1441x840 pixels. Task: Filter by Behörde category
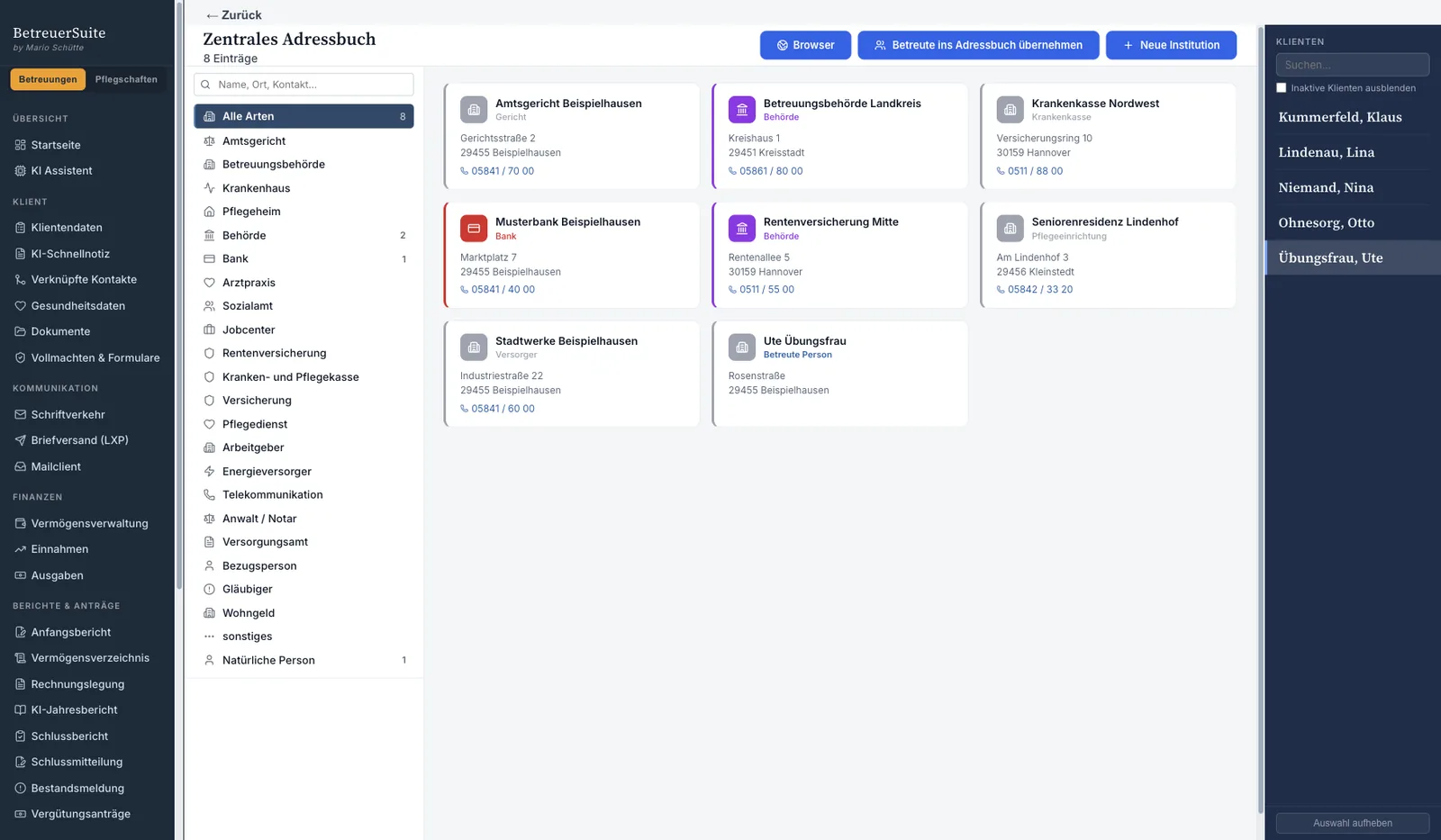tap(304, 236)
